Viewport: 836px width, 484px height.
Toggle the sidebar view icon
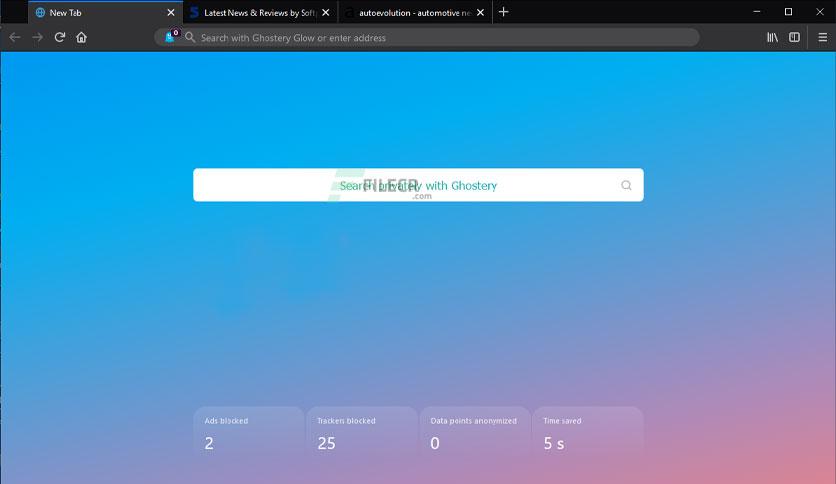tap(794, 37)
